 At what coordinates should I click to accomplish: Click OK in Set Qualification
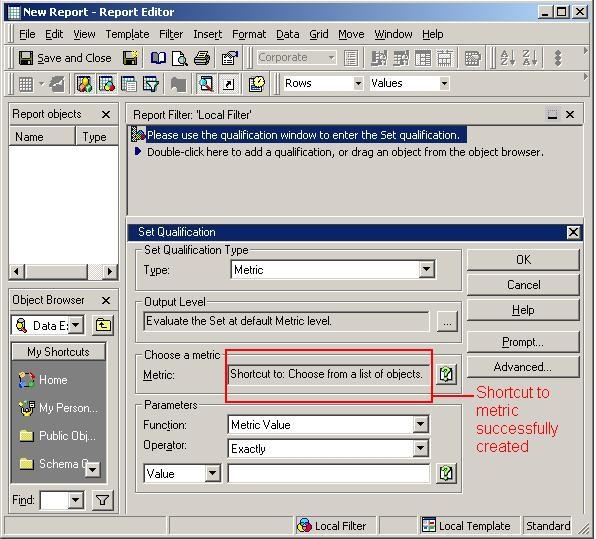[x=523, y=260]
